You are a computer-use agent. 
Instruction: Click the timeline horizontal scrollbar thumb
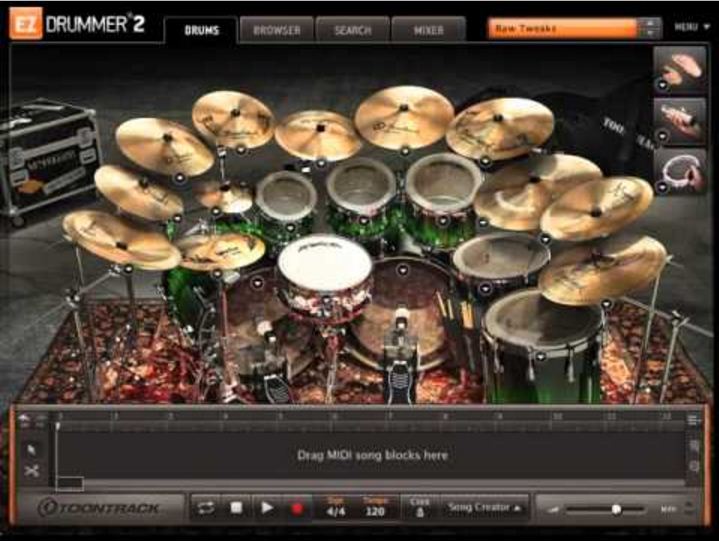[69, 483]
